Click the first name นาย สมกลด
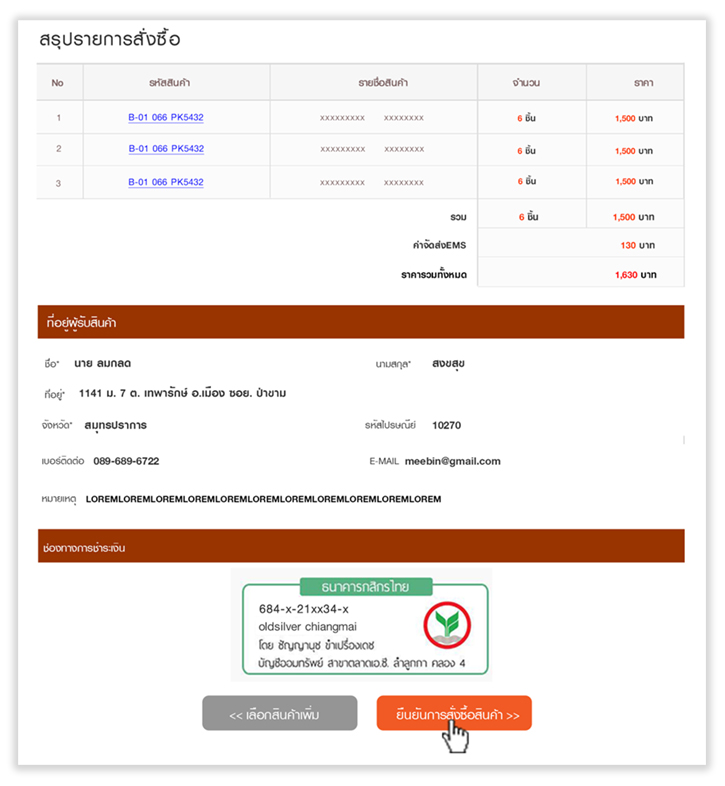 102,363
